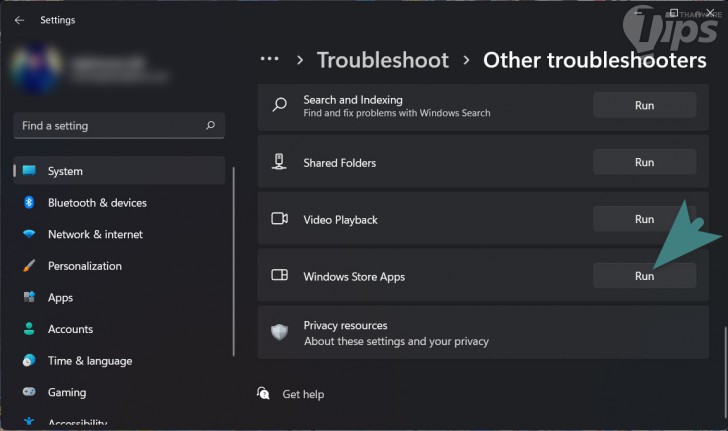728x431 pixels.
Task: Click the sidebar navigation scrollbar
Action: (x=234, y=262)
